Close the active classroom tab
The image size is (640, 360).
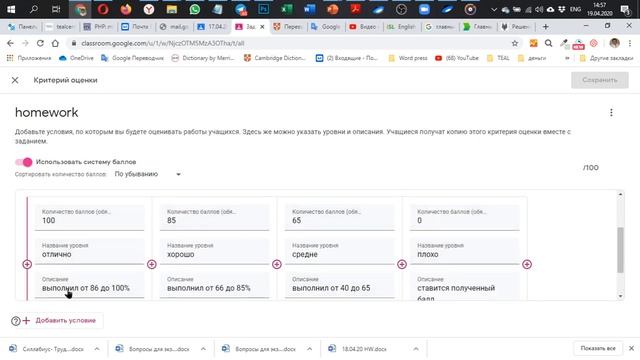[262, 27]
